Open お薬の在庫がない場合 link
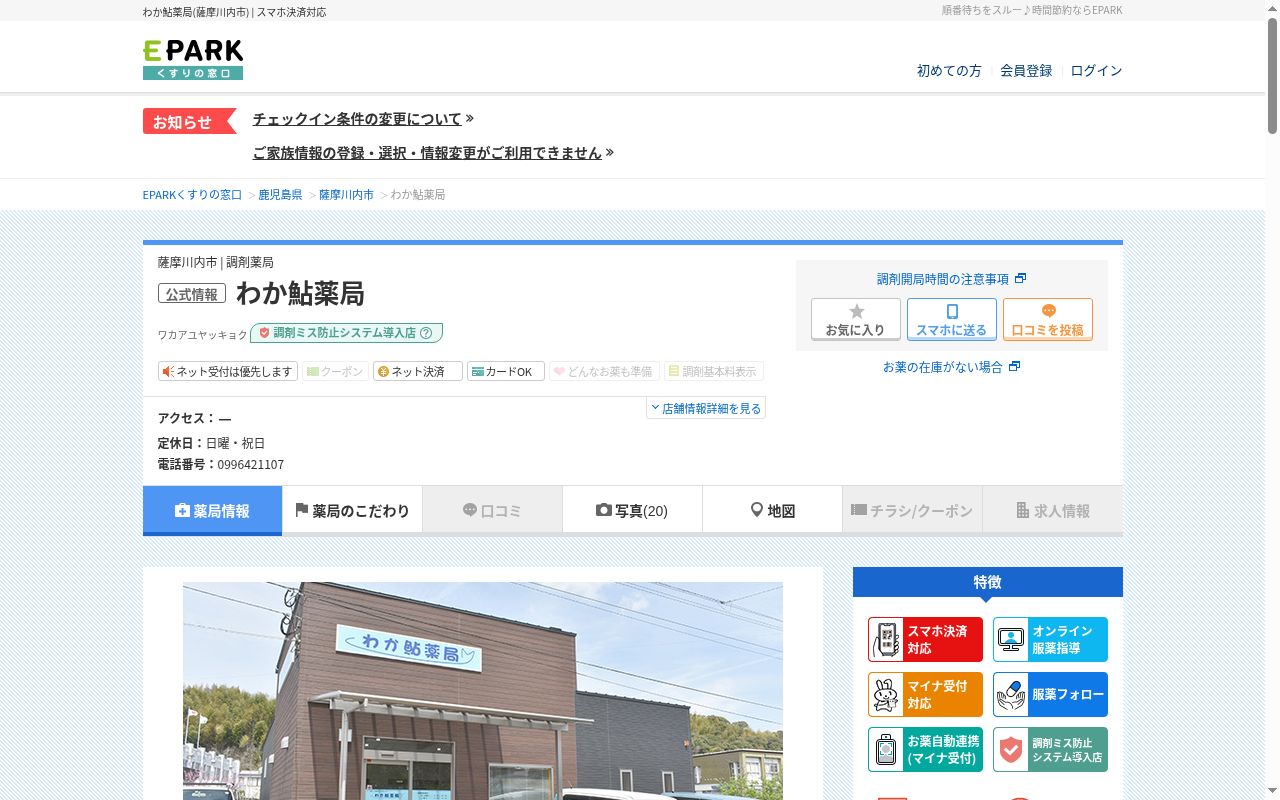This screenshot has height=800, width=1280. pyautogui.click(x=951, y=367)
